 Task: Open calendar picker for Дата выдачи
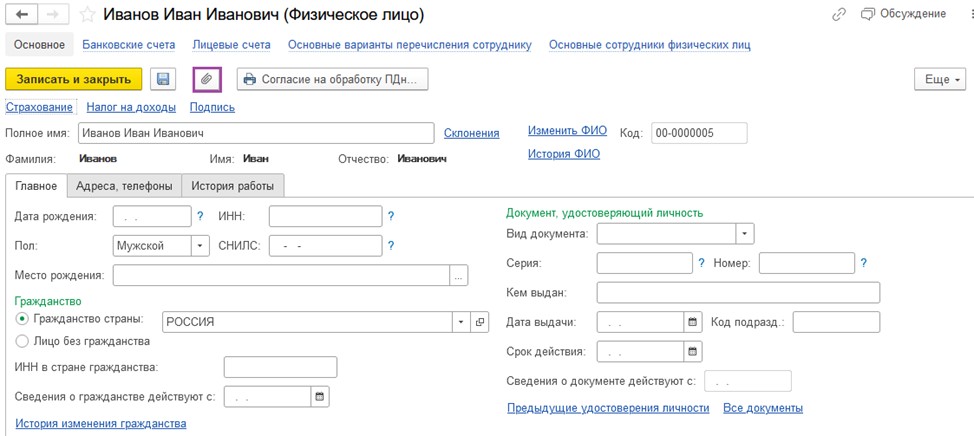tap(693, 322)
